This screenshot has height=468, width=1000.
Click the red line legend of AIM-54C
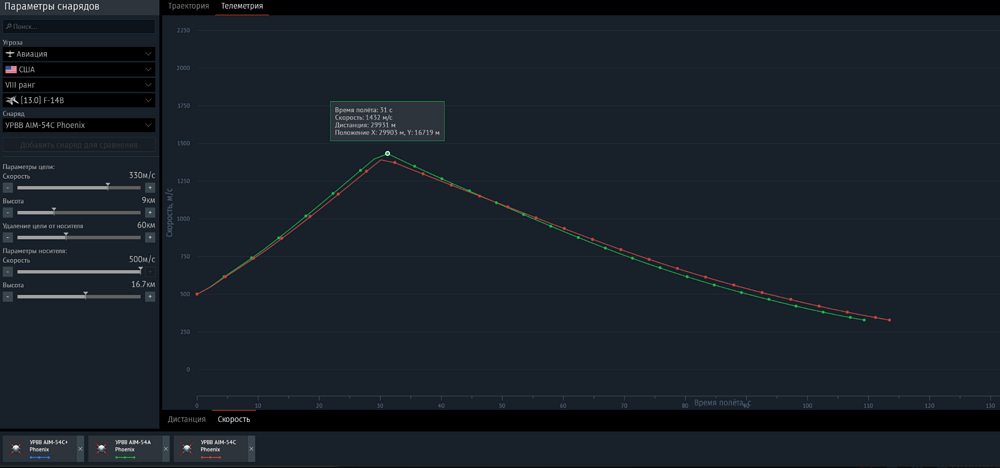coord(210,458)
